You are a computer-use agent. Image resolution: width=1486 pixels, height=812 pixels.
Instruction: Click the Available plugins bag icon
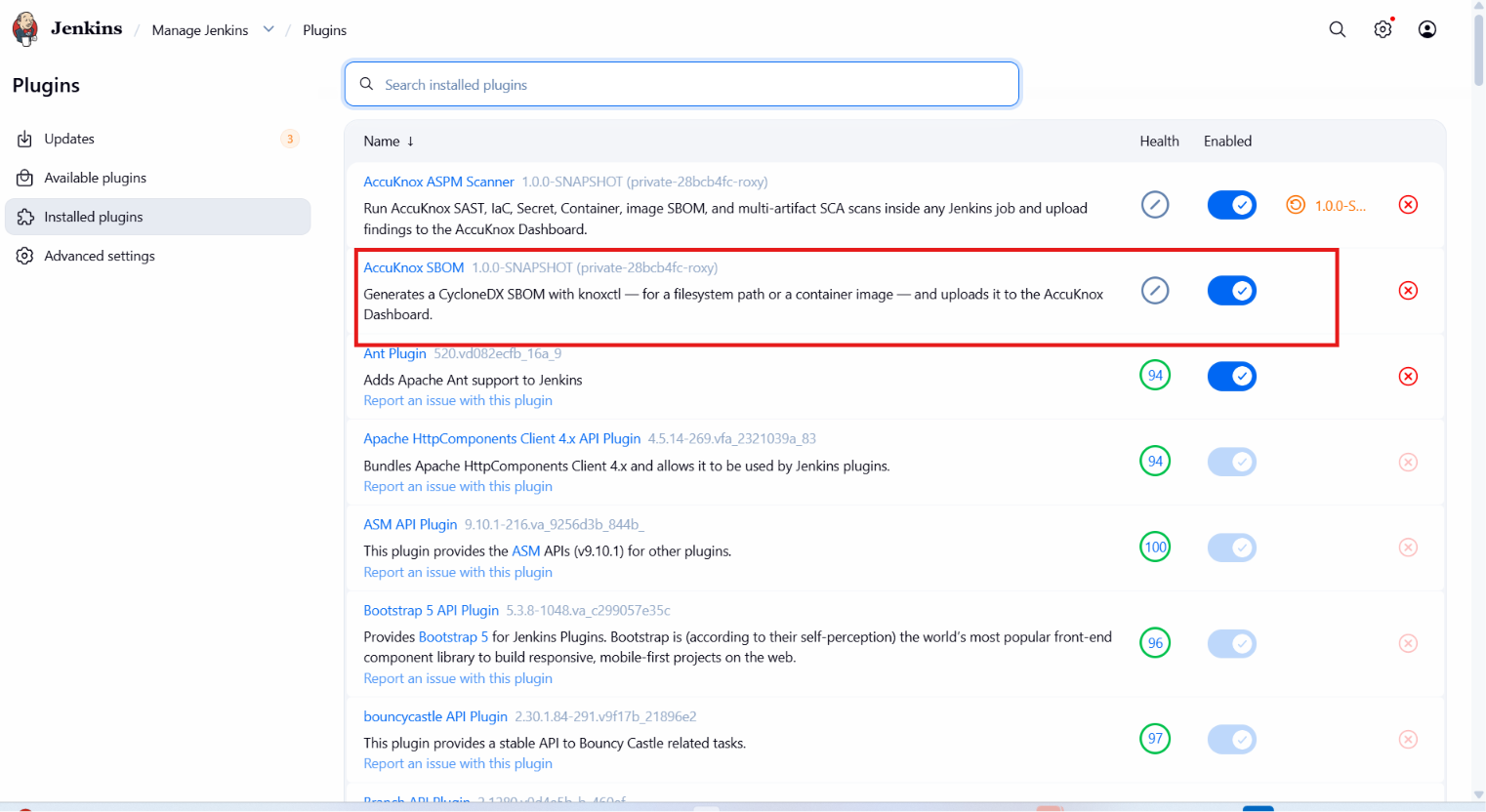pyautogui.click(x=25, y=178)
